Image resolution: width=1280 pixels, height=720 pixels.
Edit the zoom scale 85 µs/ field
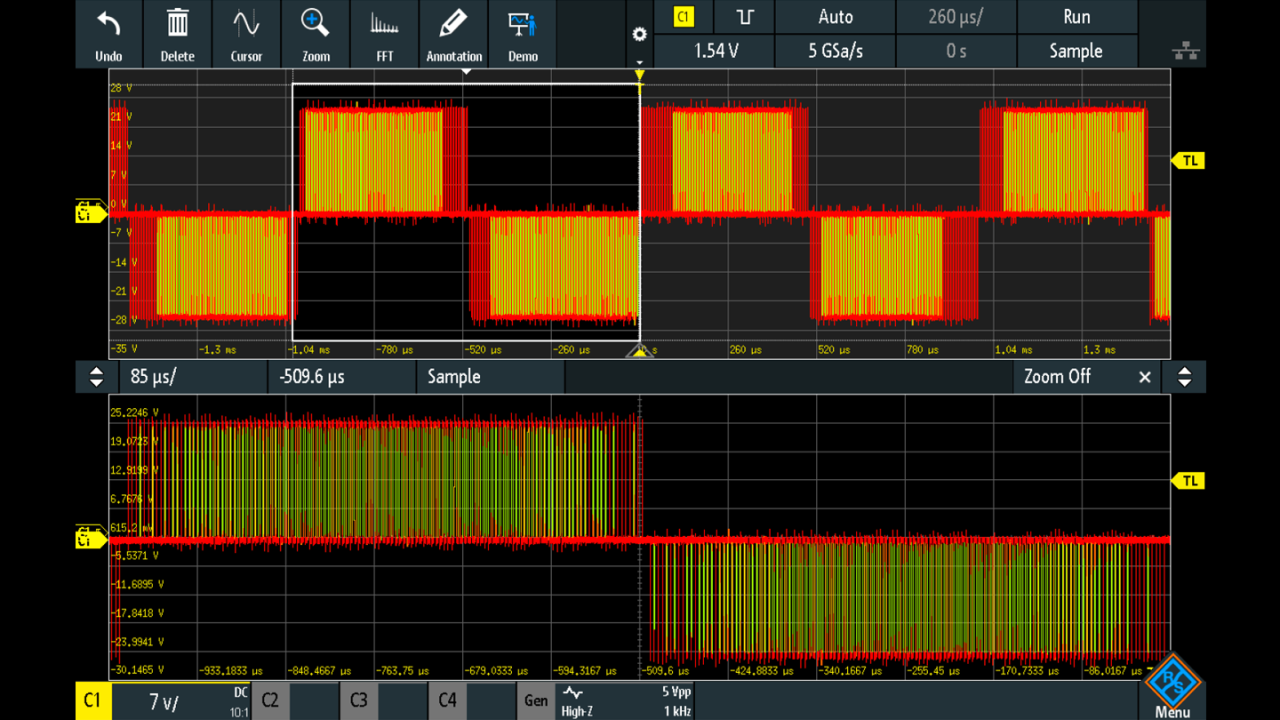192,377
